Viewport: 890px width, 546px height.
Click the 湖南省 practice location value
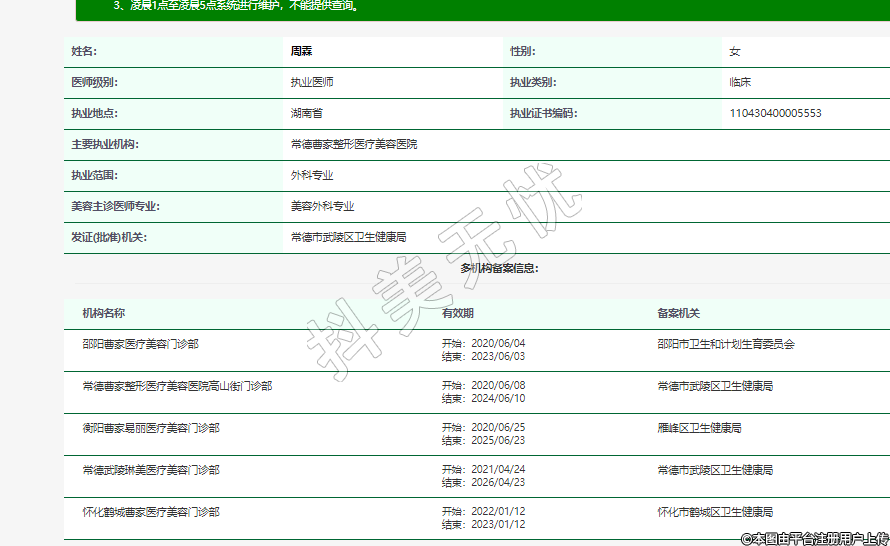point(306,113)
